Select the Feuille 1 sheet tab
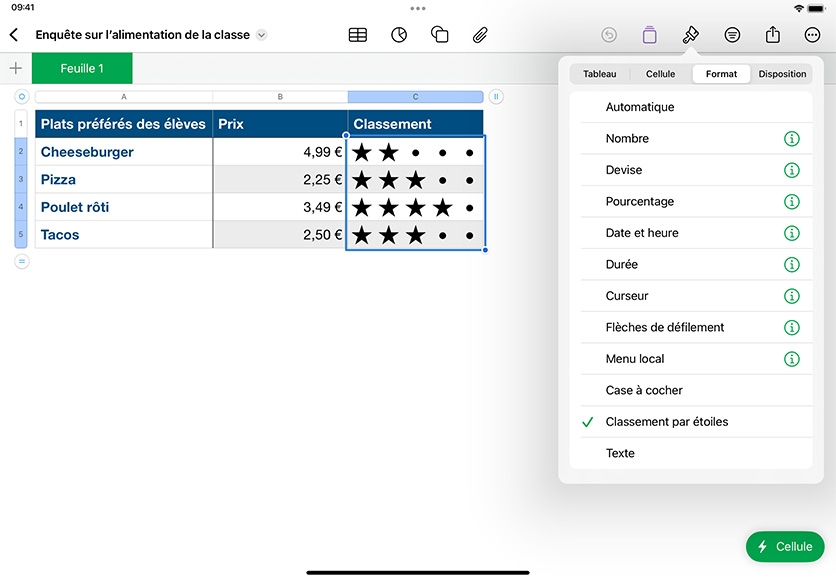 click(x=82, y=68)
